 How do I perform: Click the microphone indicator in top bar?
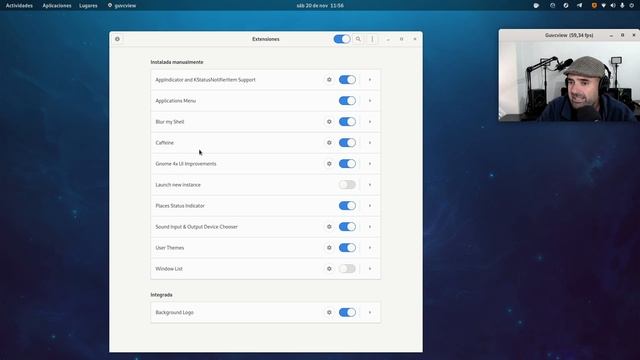coord(622,6)
